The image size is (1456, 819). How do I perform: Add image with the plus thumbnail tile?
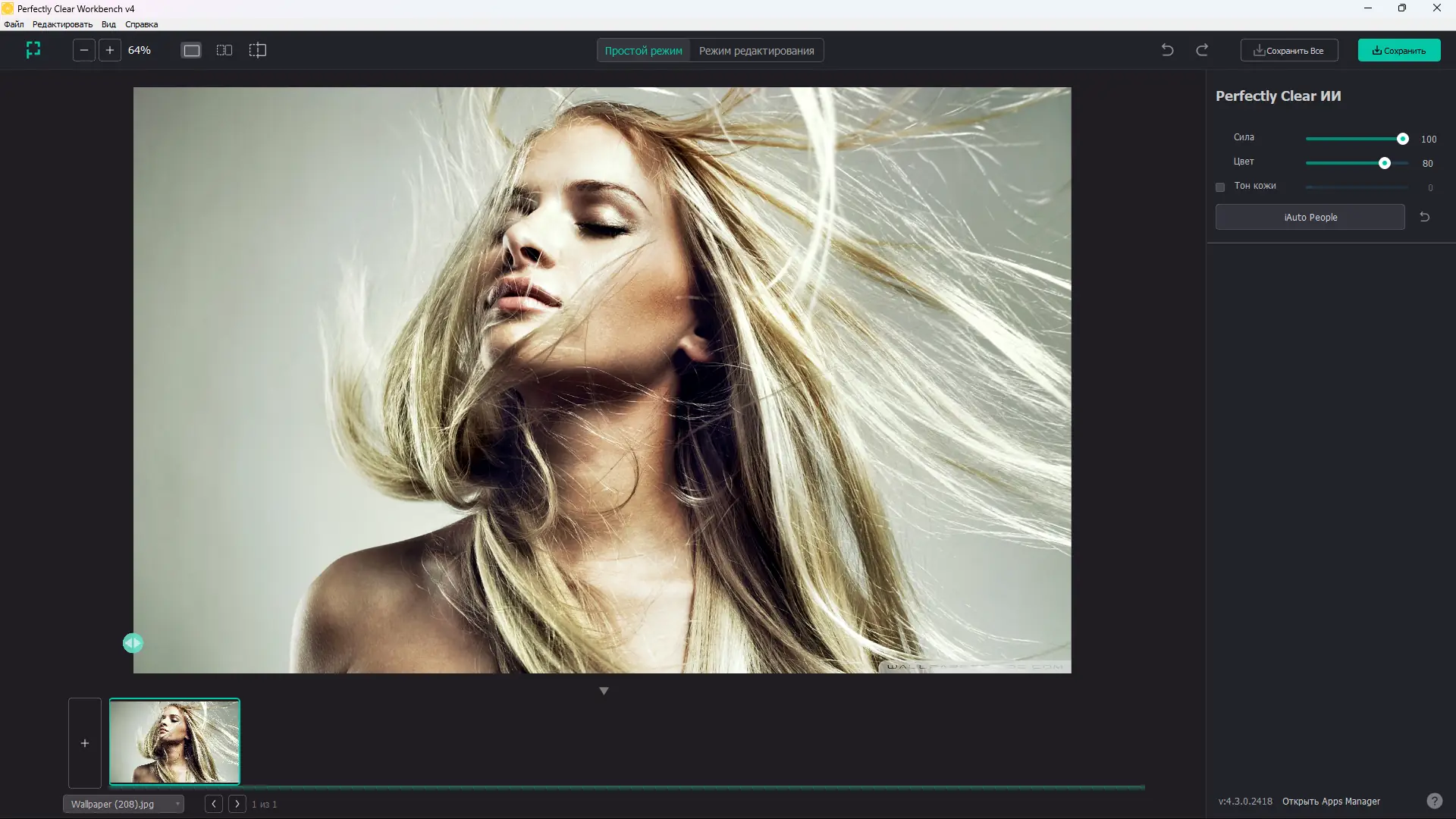click(x=85, y=743)
